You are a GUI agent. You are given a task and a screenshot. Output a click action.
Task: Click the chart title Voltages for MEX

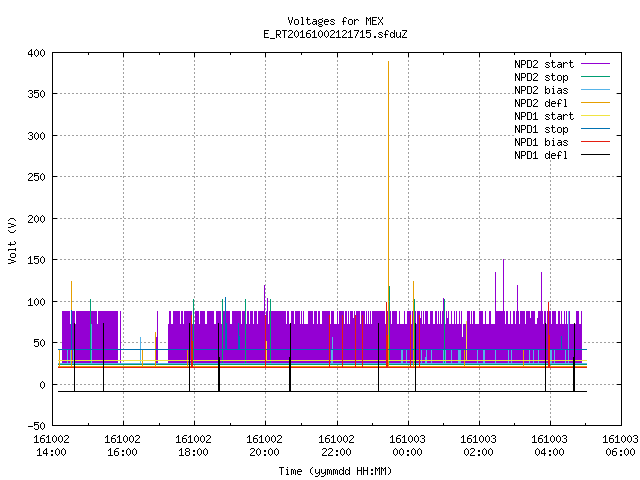coord(336,21)
